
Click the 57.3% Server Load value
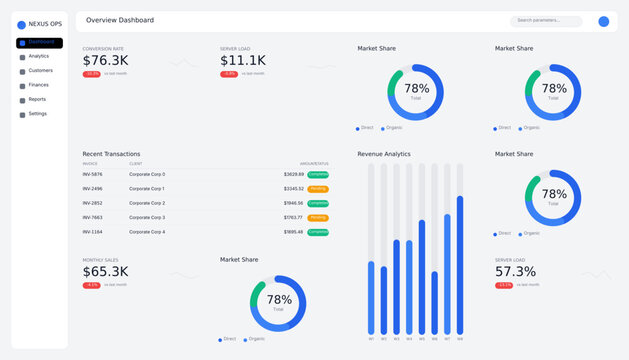coord(515,272)
